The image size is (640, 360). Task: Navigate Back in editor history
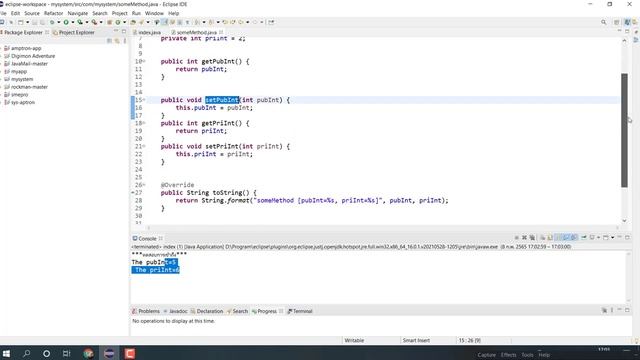click(x=241, y=22)
